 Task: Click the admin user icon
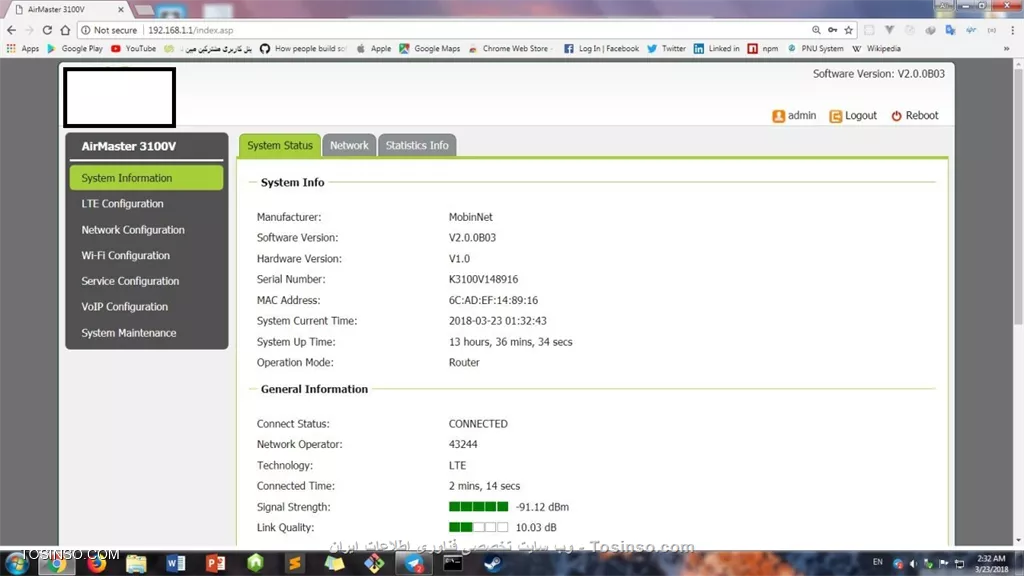tap(778, 116)
